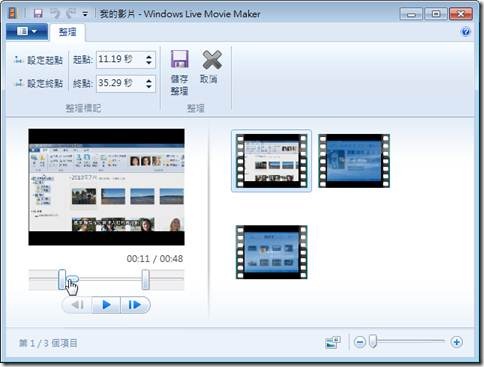
Task: Select the Trim ribbon tab
Action: click(67, 32)
